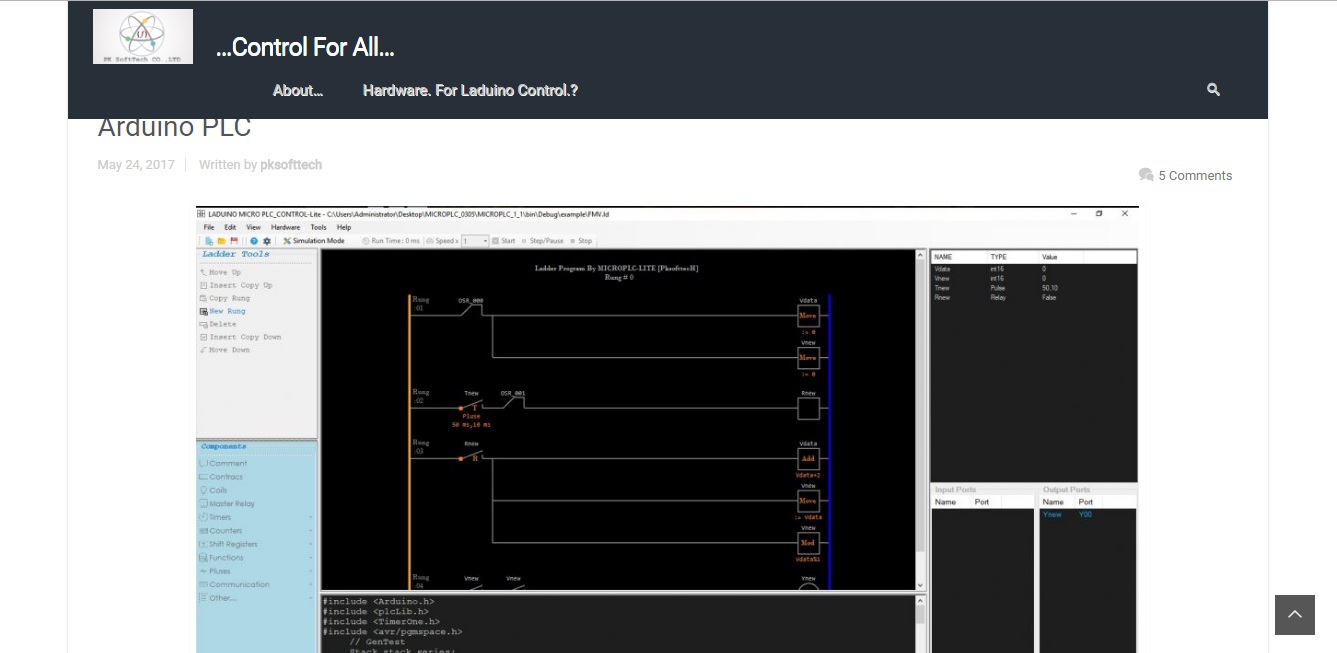
Task: Open the website search magnifier icon
Action: pos(1213,90)
